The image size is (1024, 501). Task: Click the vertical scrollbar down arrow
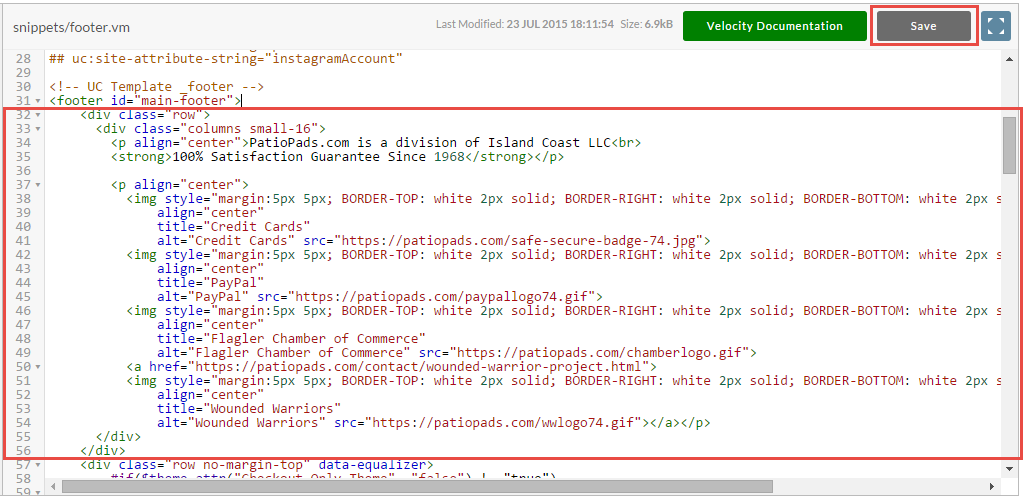[1010, 468]
